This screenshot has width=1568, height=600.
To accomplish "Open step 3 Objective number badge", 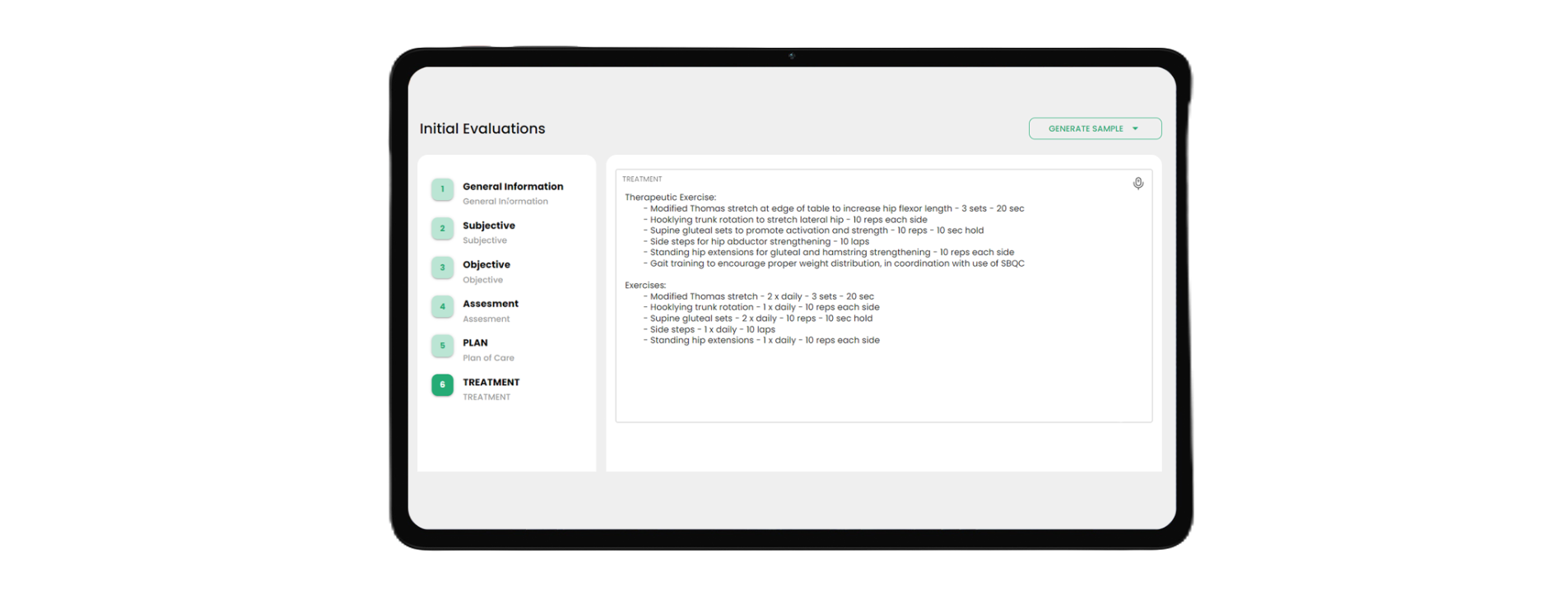I will coord(442,267).
